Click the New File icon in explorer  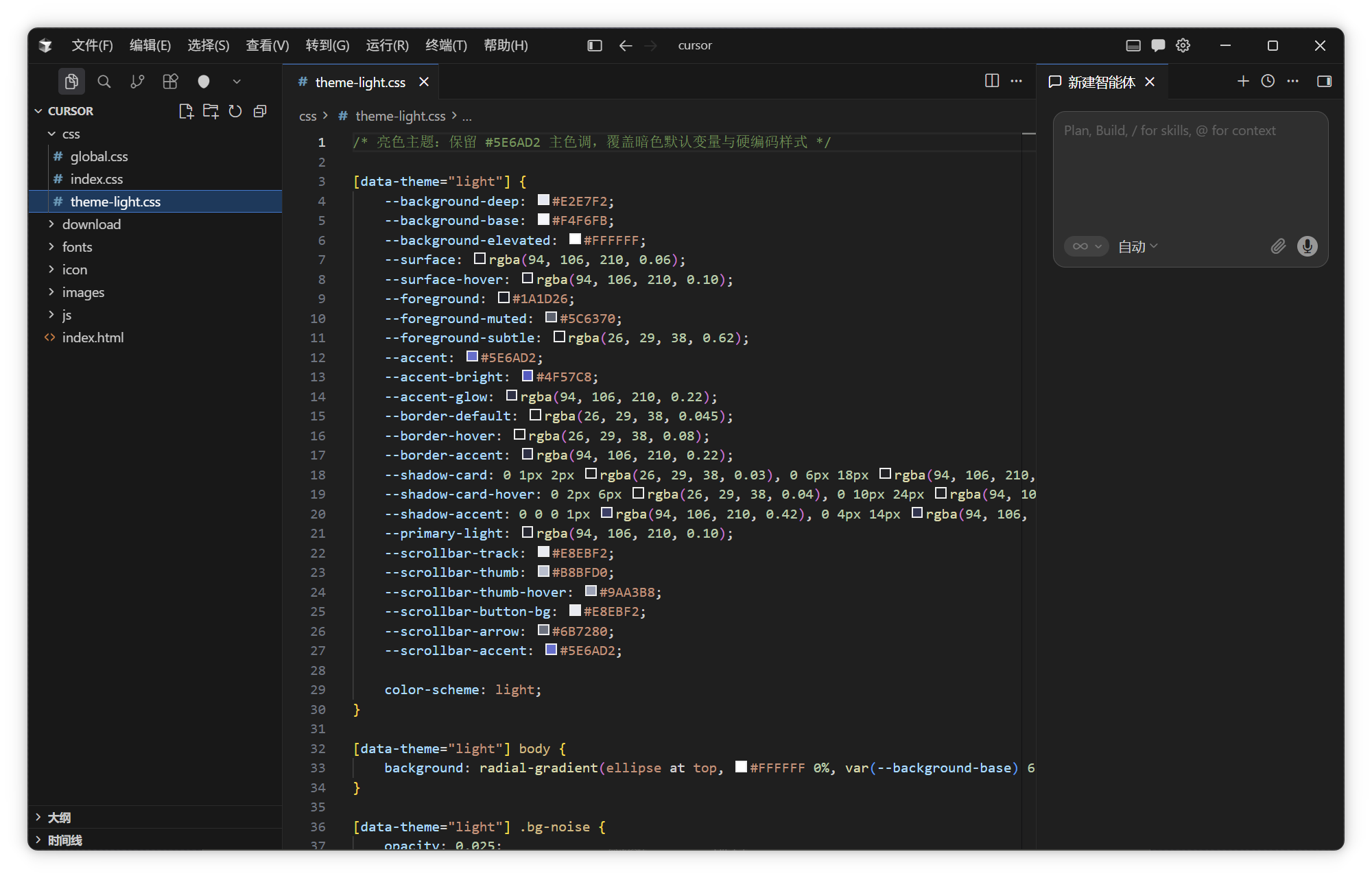186,111
